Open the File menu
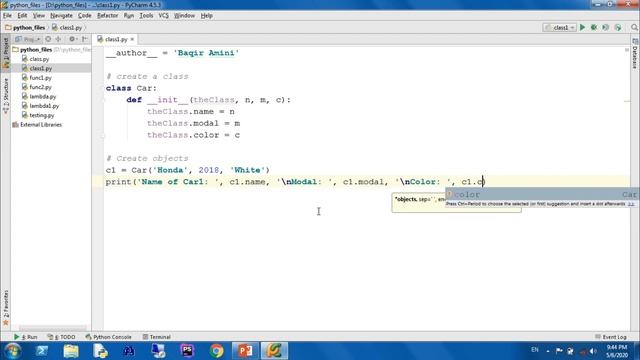 (7, 16)
